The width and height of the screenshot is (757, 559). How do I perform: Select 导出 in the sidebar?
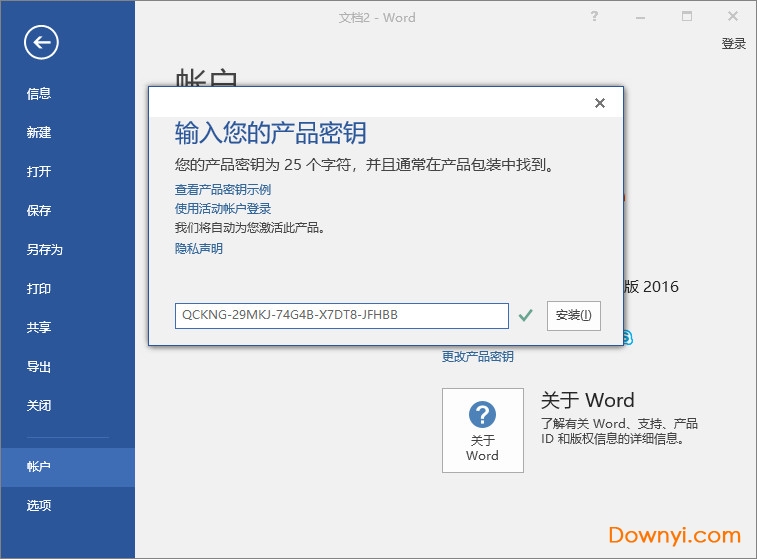(39, 367)
